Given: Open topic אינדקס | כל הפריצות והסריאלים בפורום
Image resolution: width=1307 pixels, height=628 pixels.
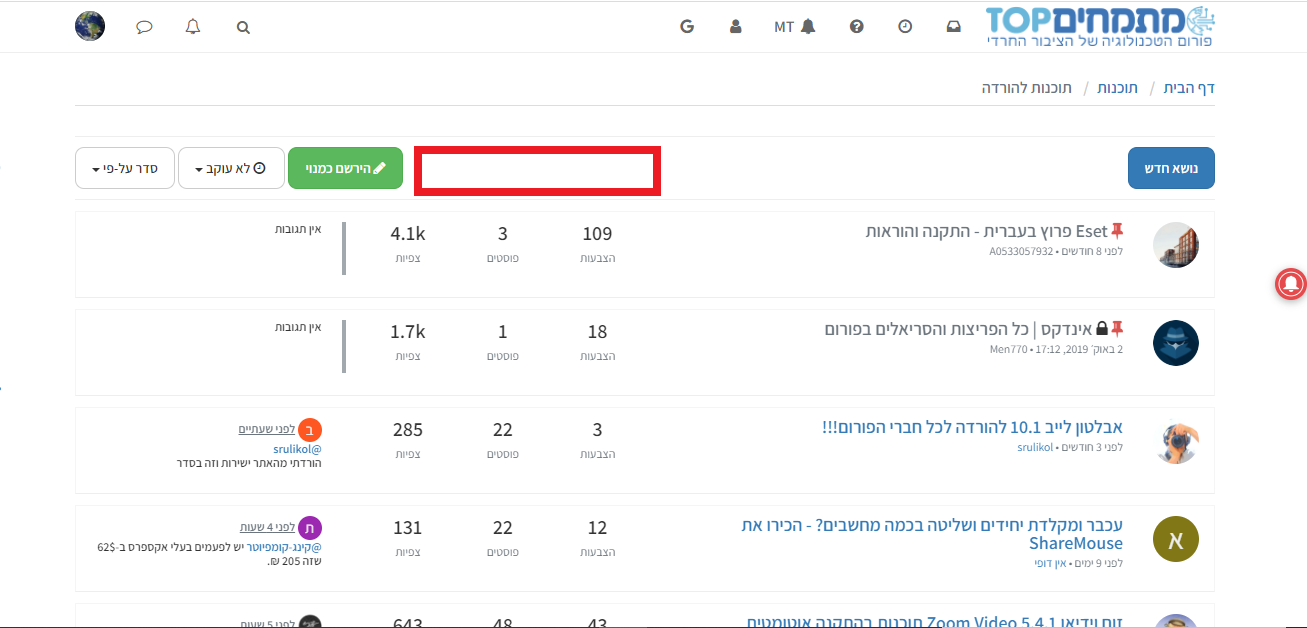Looking at the screenshot, I should pos(958,329).
